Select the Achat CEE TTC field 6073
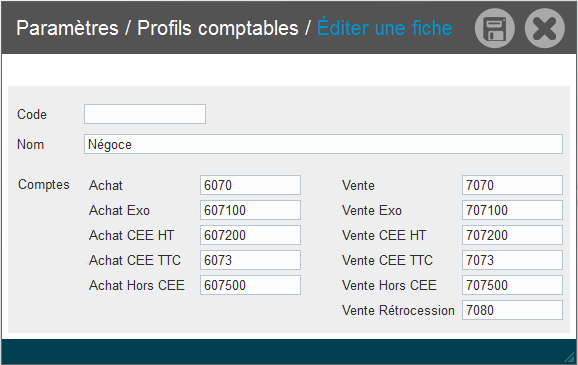Screen dimensions: 578x365 tap(250, 260)
